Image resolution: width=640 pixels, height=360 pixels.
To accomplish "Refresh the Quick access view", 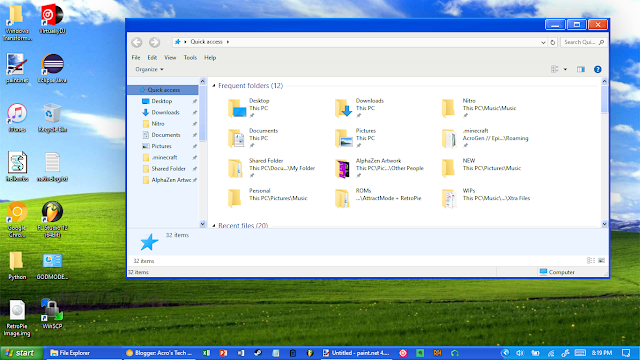I will [x=553, y=42].
